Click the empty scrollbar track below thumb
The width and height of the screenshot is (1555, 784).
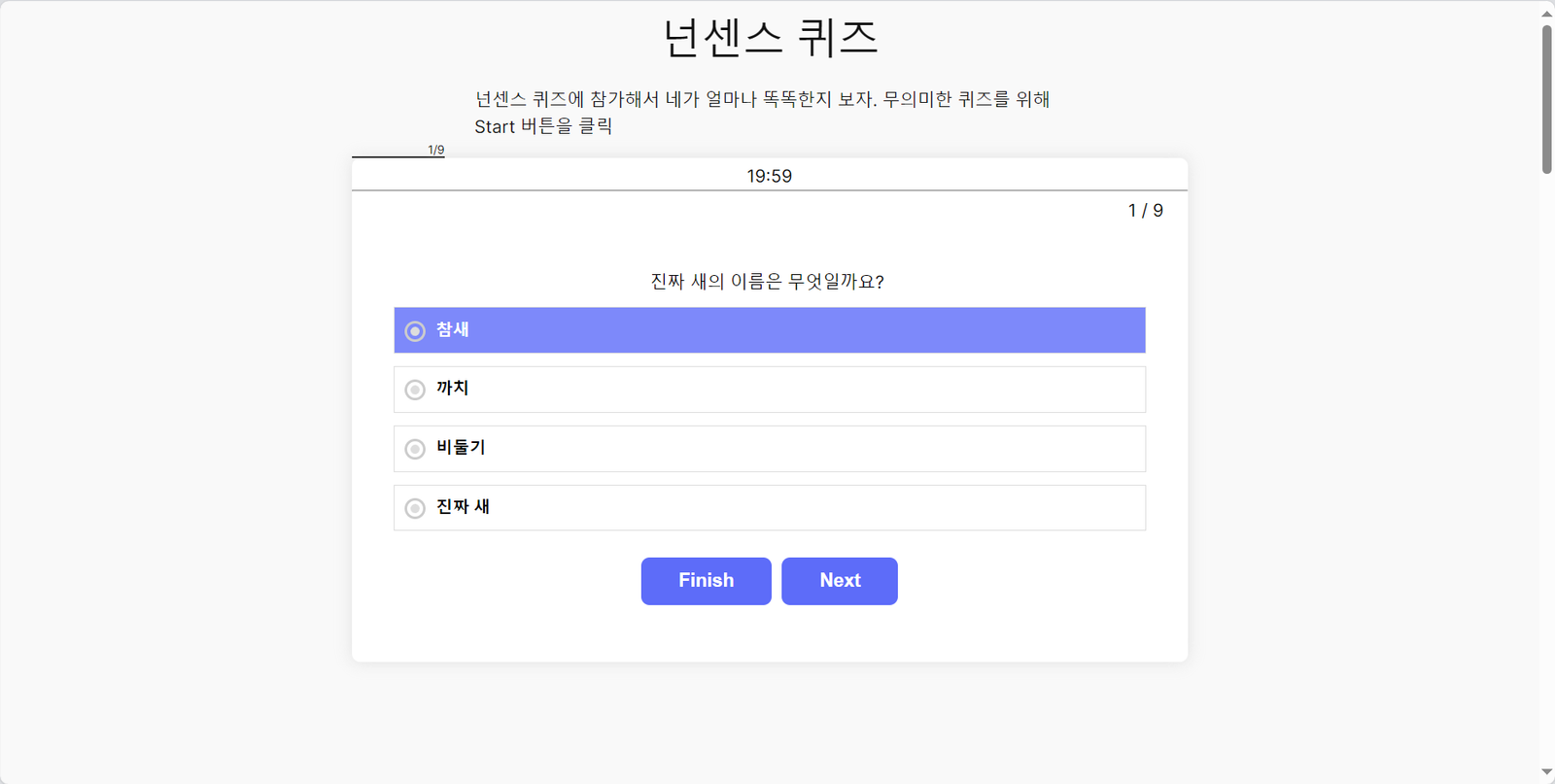pyautogui.click(x=1546, y=466)
